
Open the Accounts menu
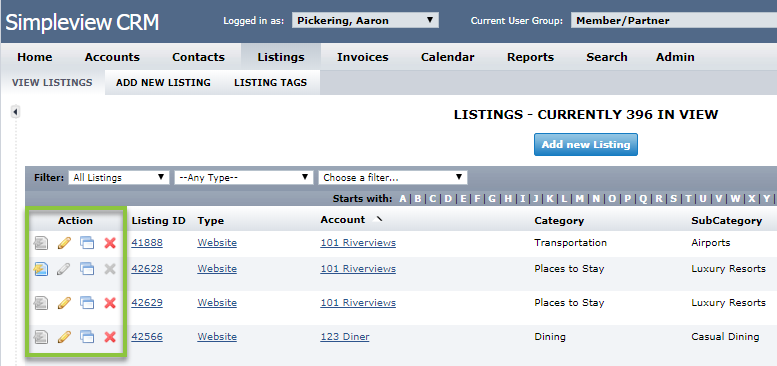click(112, 57)
